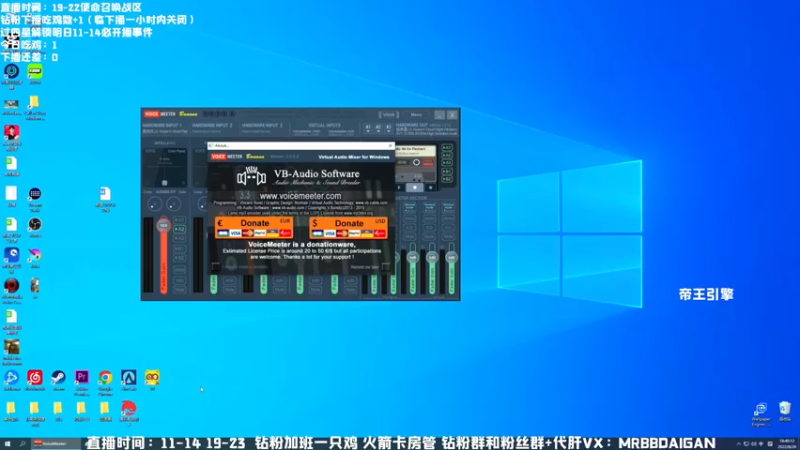Toggle cassette recorder B2 routing
Screen dimensions: 800x450
point(446,179)
